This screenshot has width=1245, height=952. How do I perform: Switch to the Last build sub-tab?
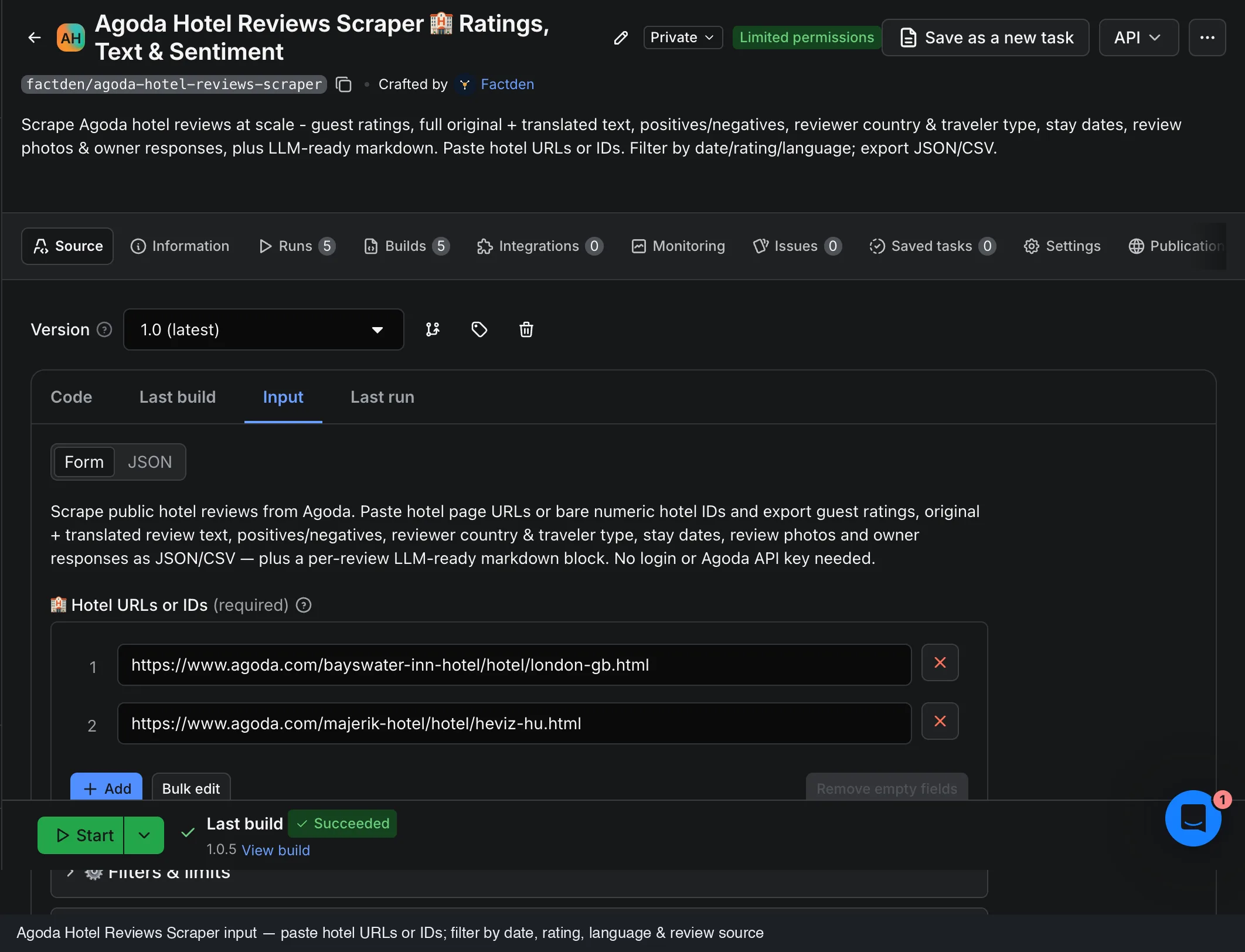pyautogui.click(x=178, y=397)
